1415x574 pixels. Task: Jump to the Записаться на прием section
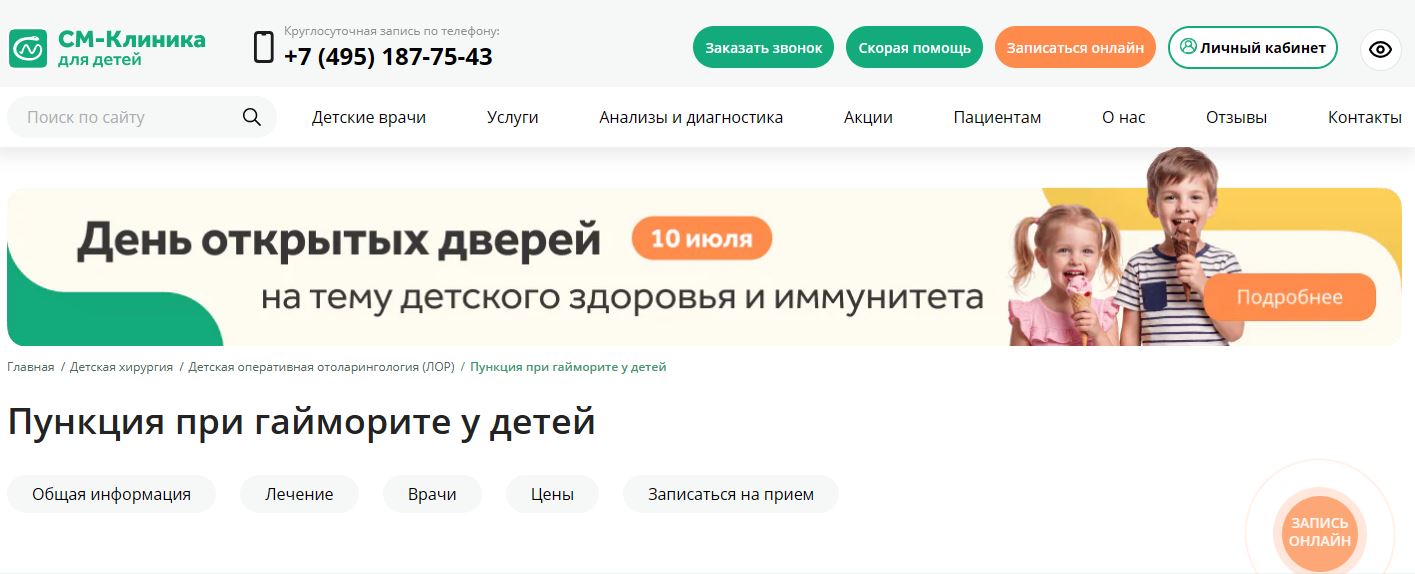pyautogui.click(x=731, y=494)
